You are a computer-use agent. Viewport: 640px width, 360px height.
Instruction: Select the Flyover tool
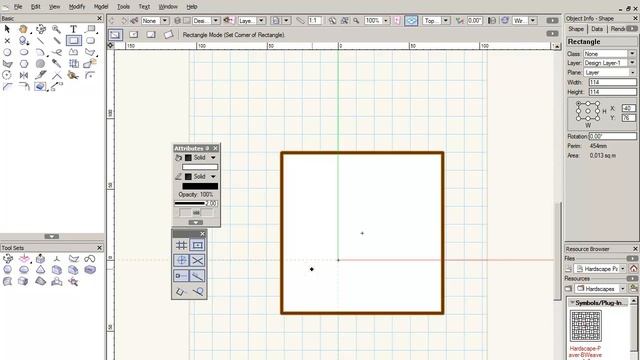point(40,29)
